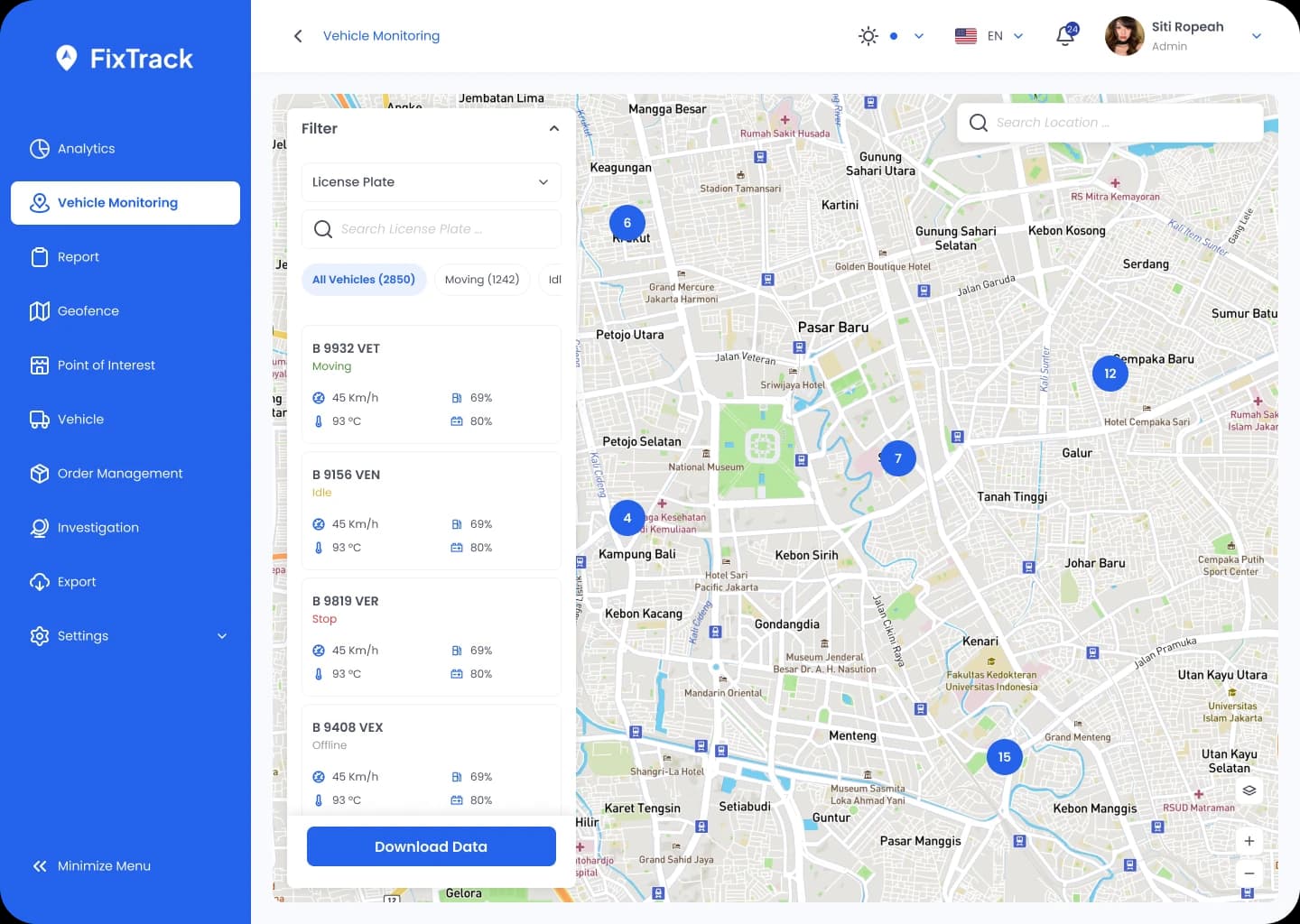Open map cluster marker 15

(1005, 757)
